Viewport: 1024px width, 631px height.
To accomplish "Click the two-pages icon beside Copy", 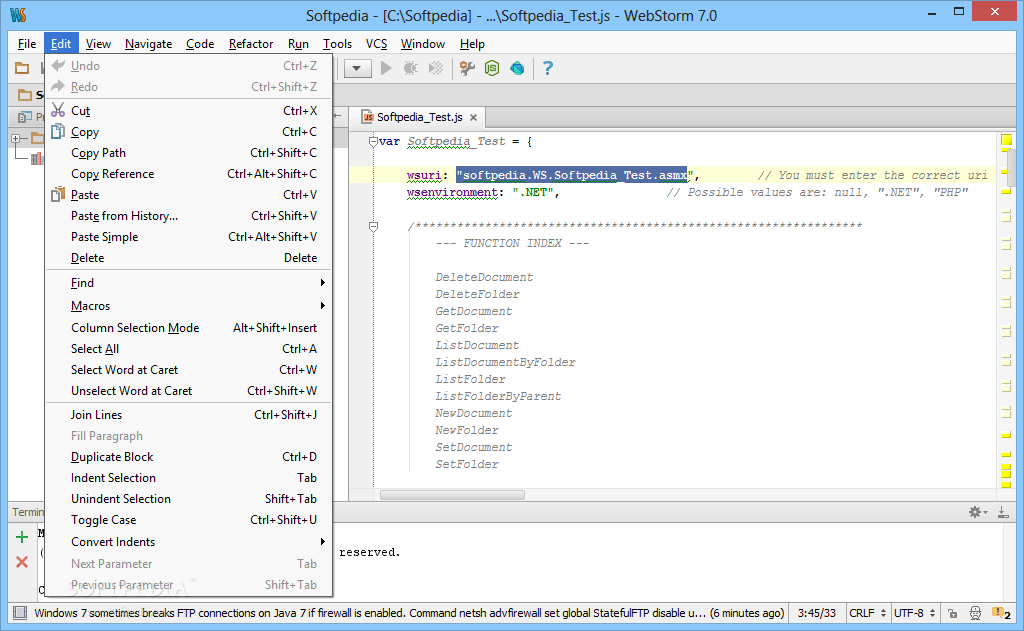I will [x=58, y=131].
